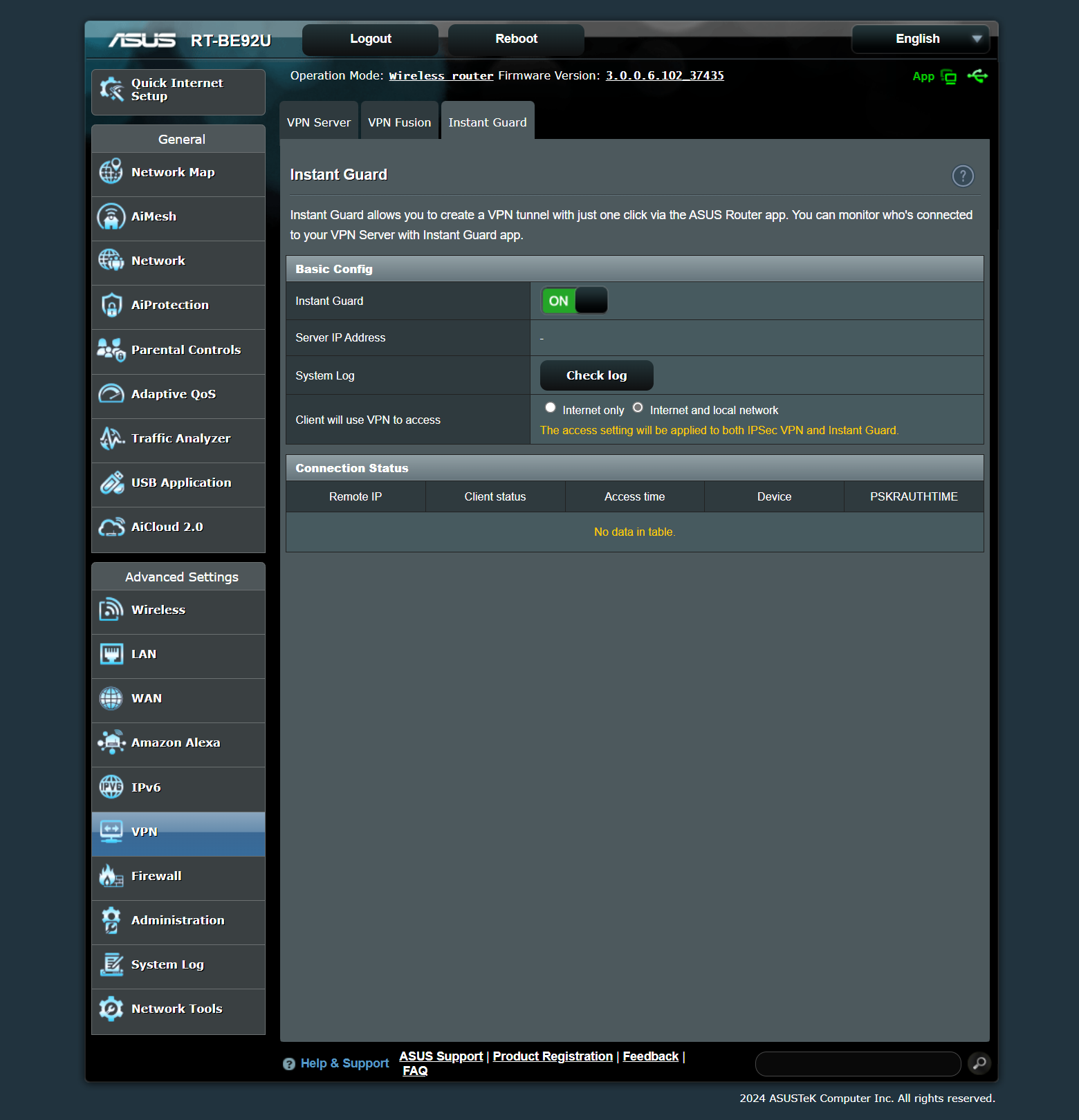Click the Amazon Alexa icon
1079x1120 pixels.
[111, 743]
